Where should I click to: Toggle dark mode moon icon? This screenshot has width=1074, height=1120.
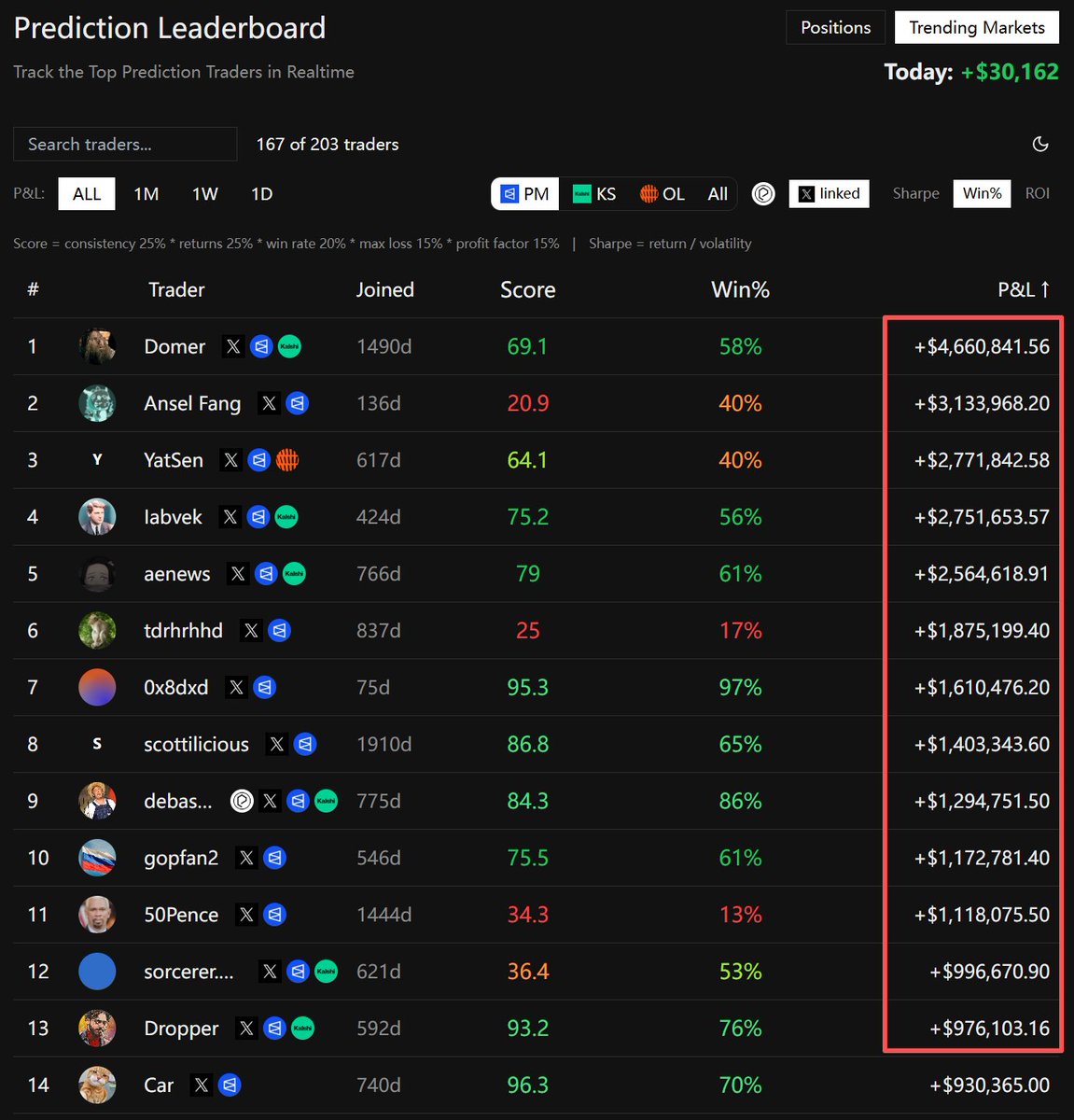click(x=1040, y=144)
